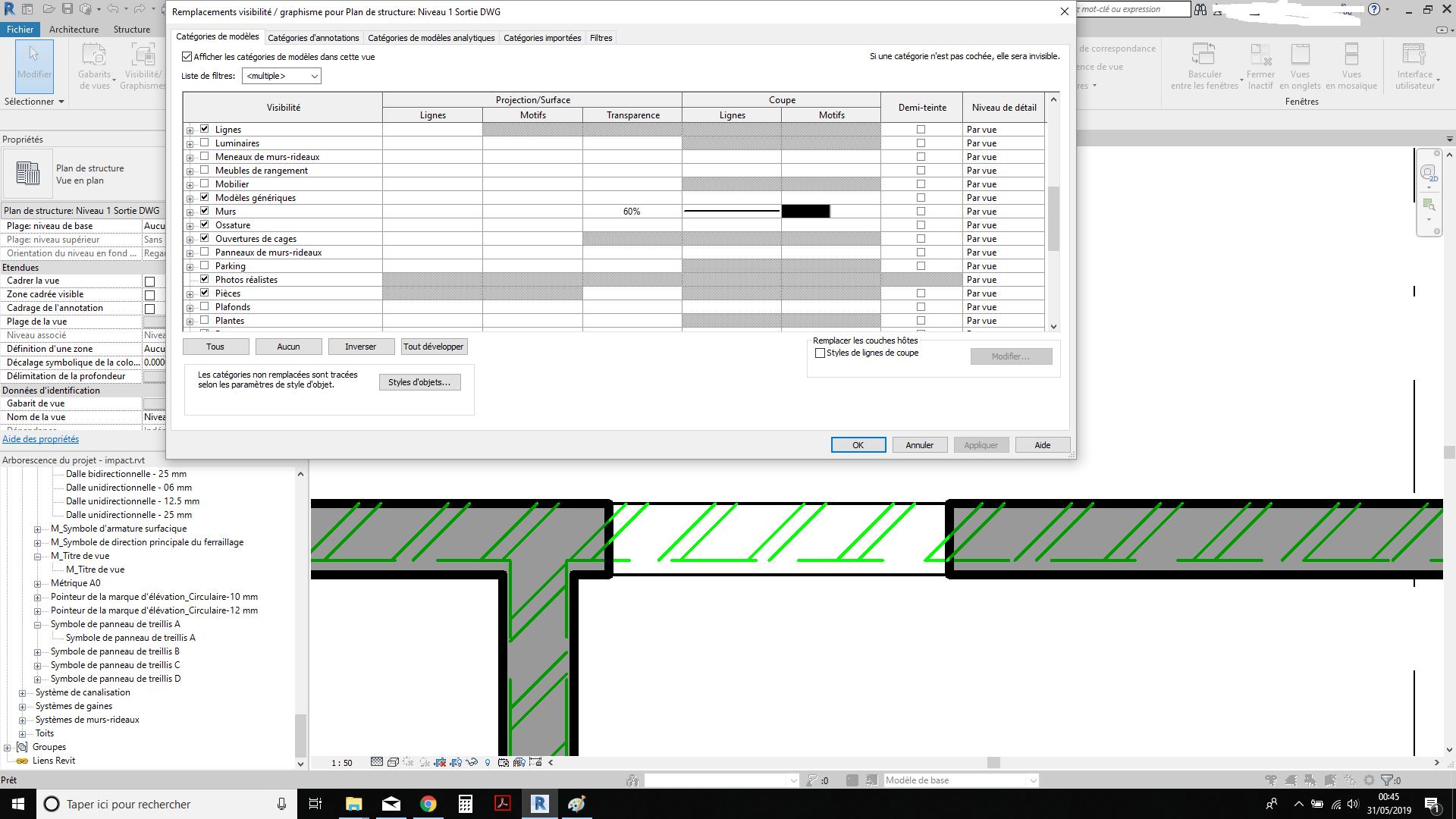
Task: Click the visual style icon in view bar
Action: [x=393, y=762]
